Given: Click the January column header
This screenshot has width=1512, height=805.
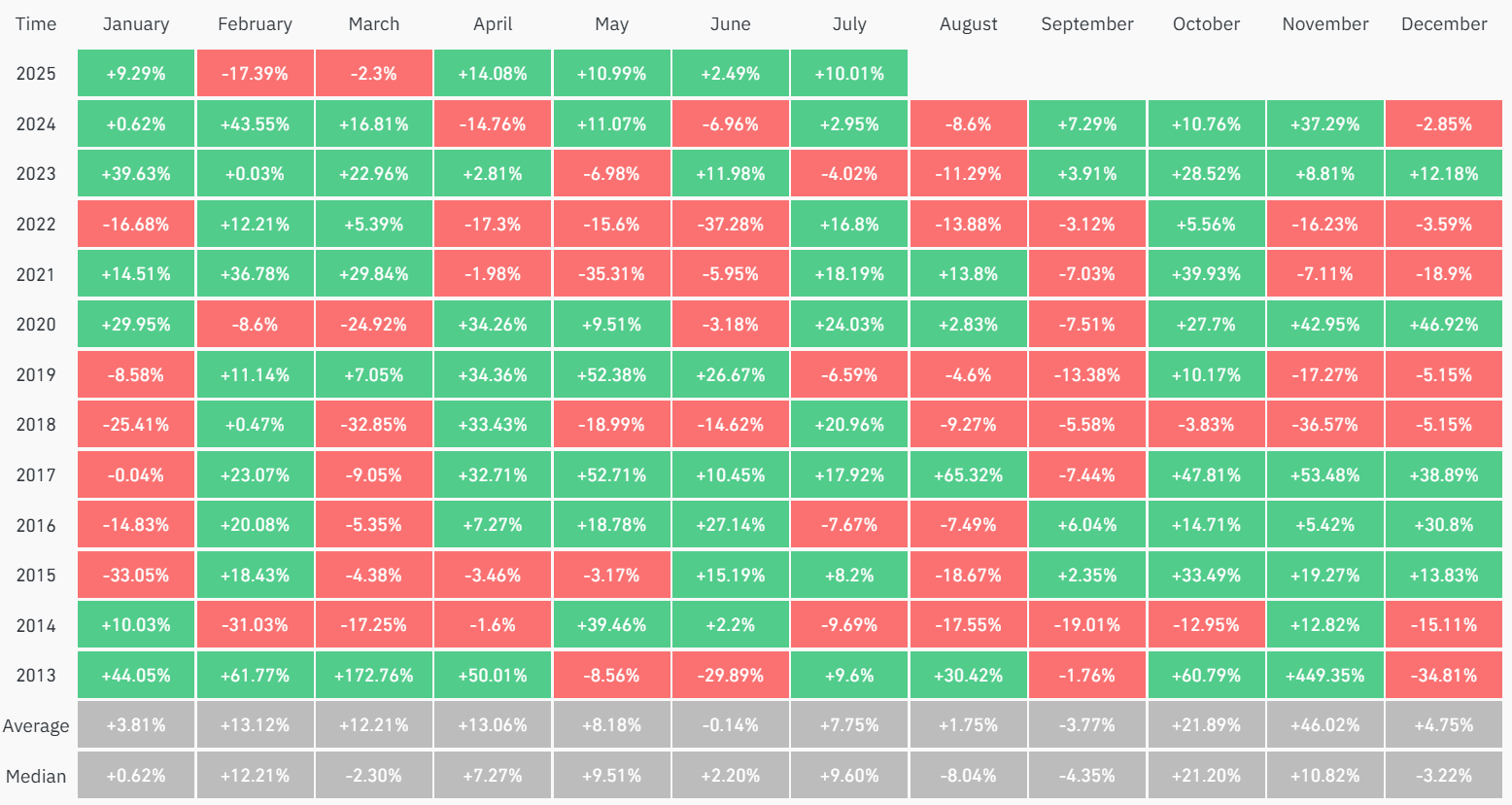Looking at the screenshot, I should pos(136,24).
